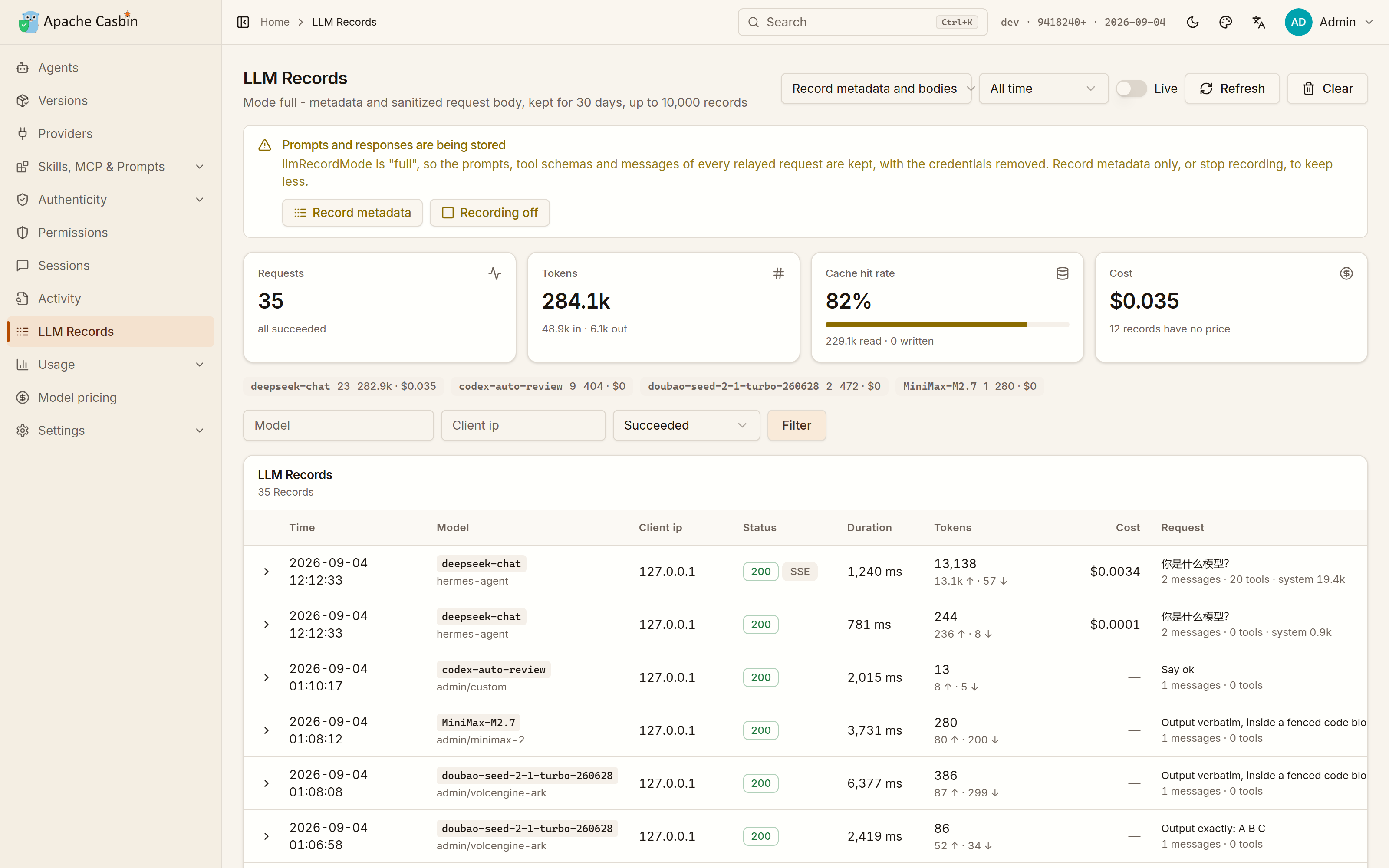Click the Cache hit rate database icon
This screenshot has width=1389, height=868.
(x=1063, y=273)
